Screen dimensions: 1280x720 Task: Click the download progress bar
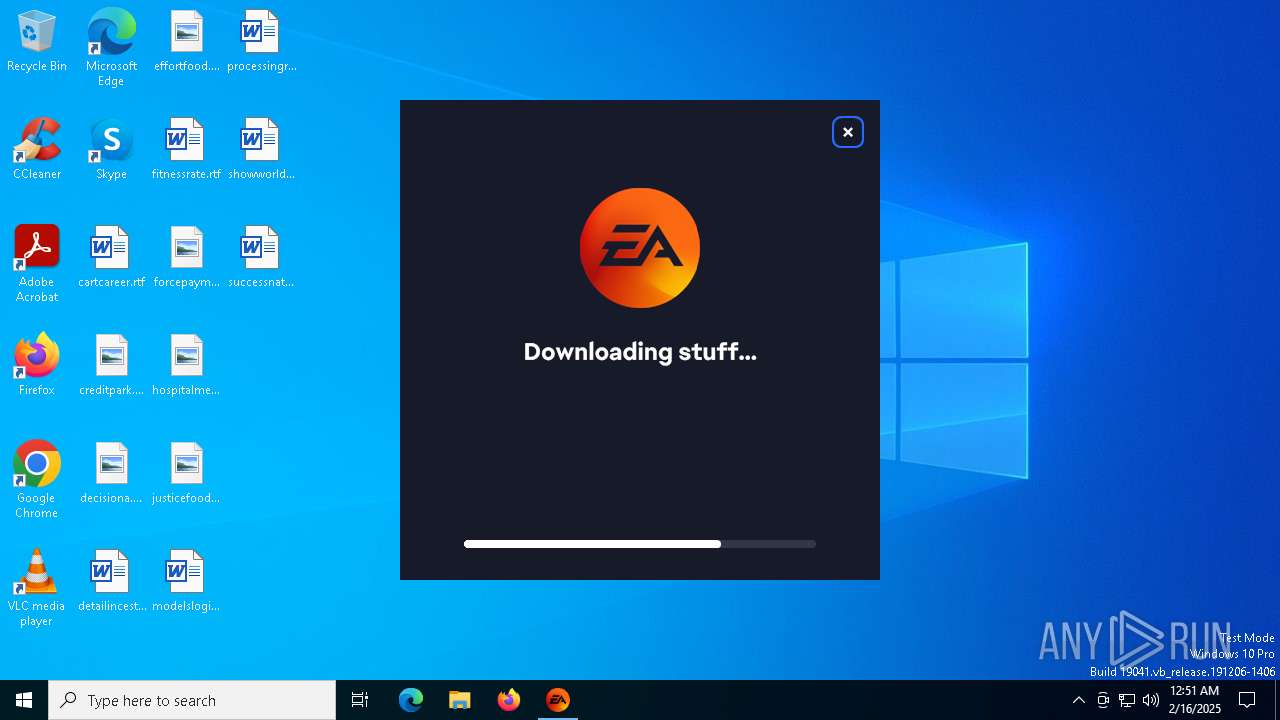tap(640, 544)
